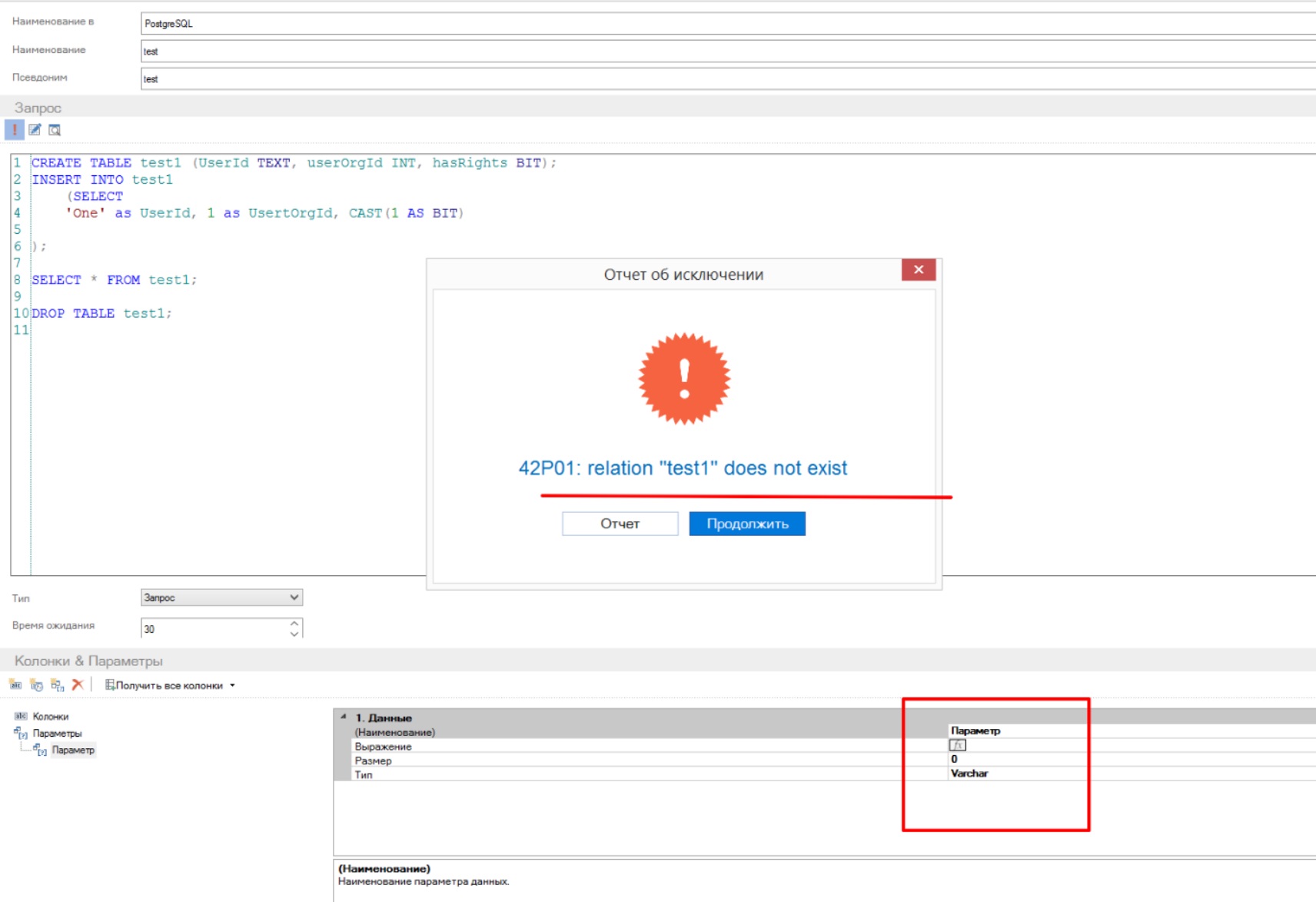This screenshot has height=902, width=1316.
Task: Click the new calculated column icon
Action: [36, 684]
